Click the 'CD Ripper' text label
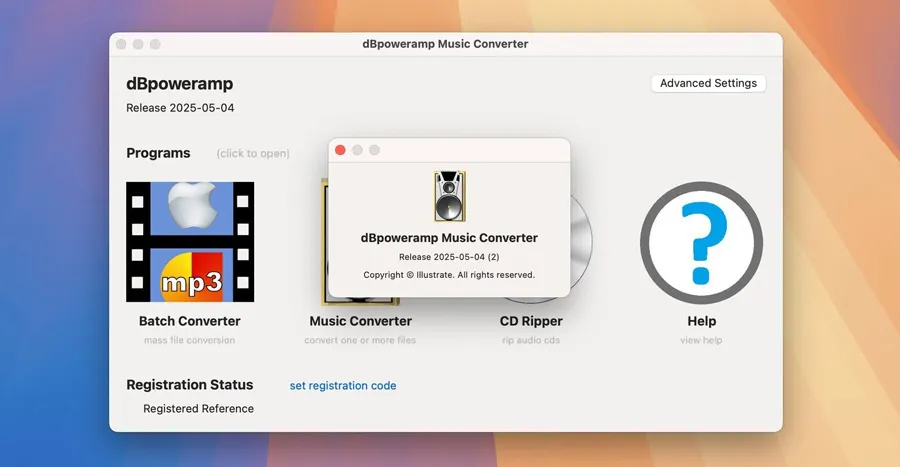The width and height of the screenshot is (900, 467). 531,321
